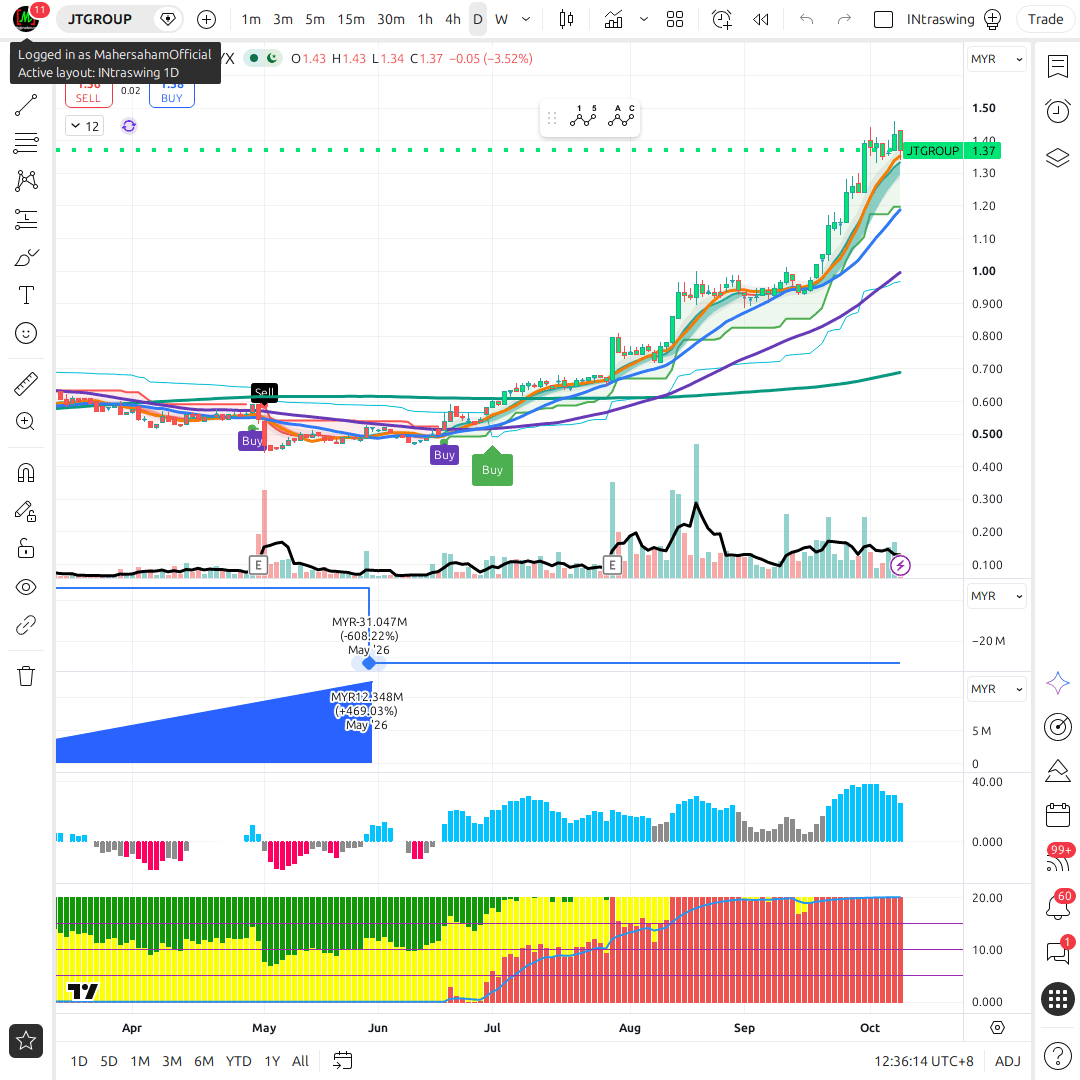The width and height of the screenshot is (1080, 1080).
Task: Select the Text annotation tool
Action: 26,295
